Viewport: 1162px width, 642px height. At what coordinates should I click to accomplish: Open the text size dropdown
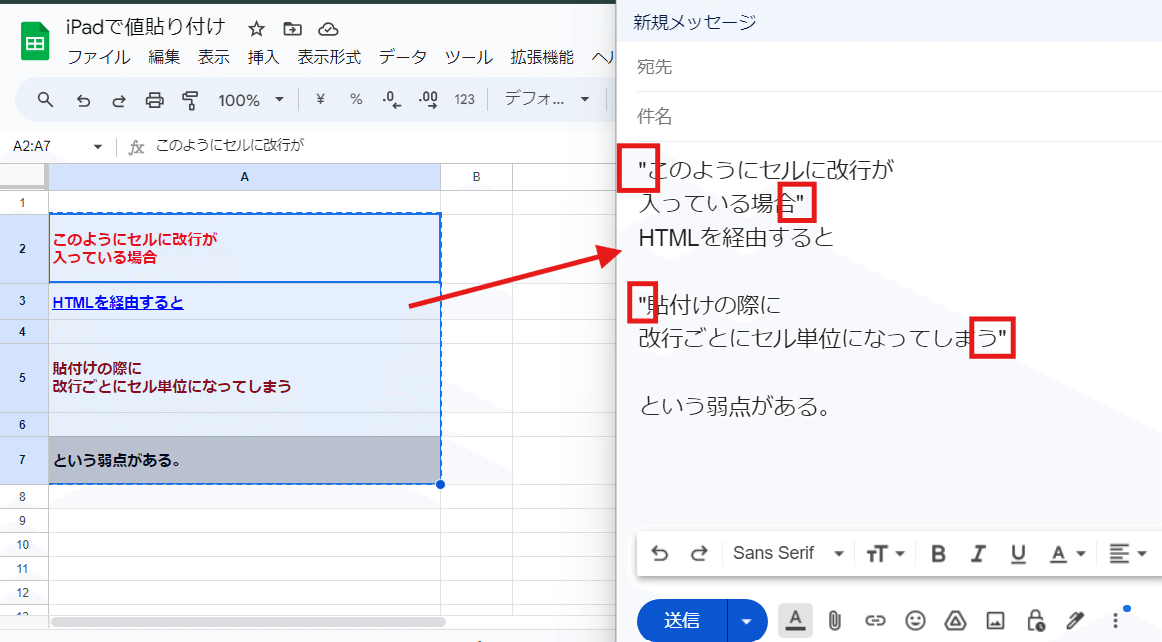point(885,554)
